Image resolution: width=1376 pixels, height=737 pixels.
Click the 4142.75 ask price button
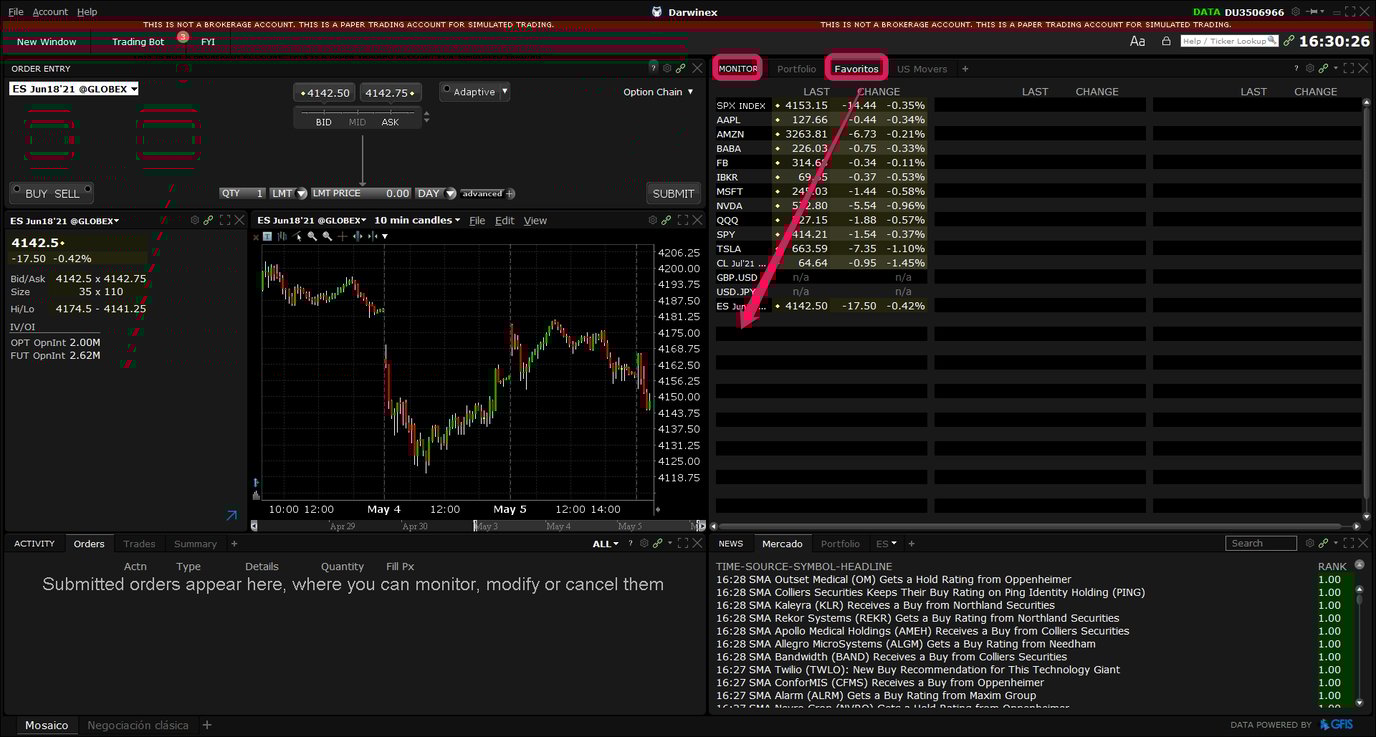(390, 93)
